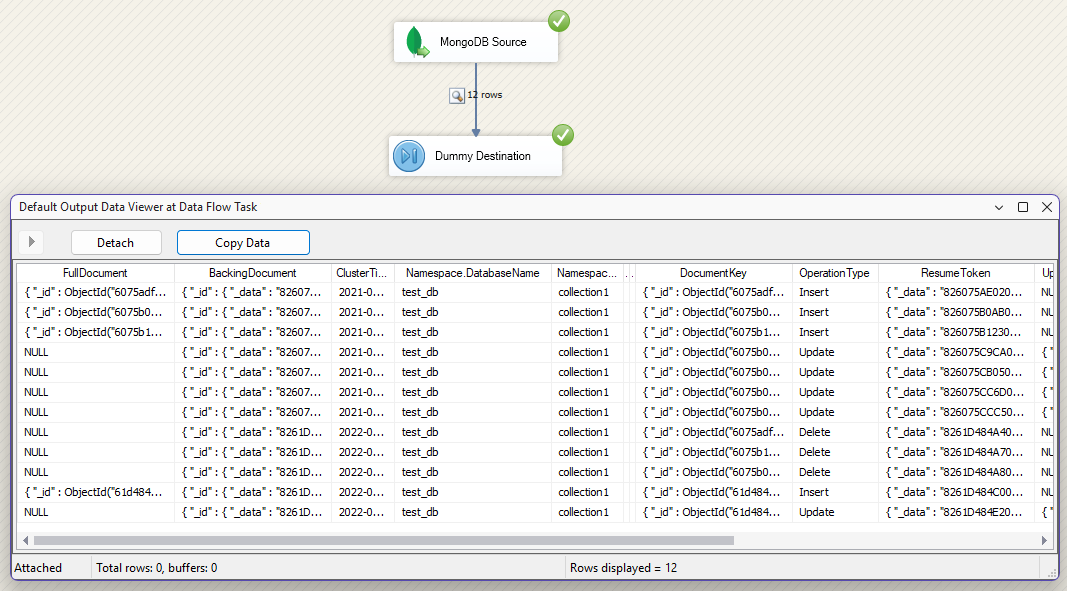Click the Namespace.DatabaseName column header
This screenshot has height=591, width=1067.
[472, 273]
